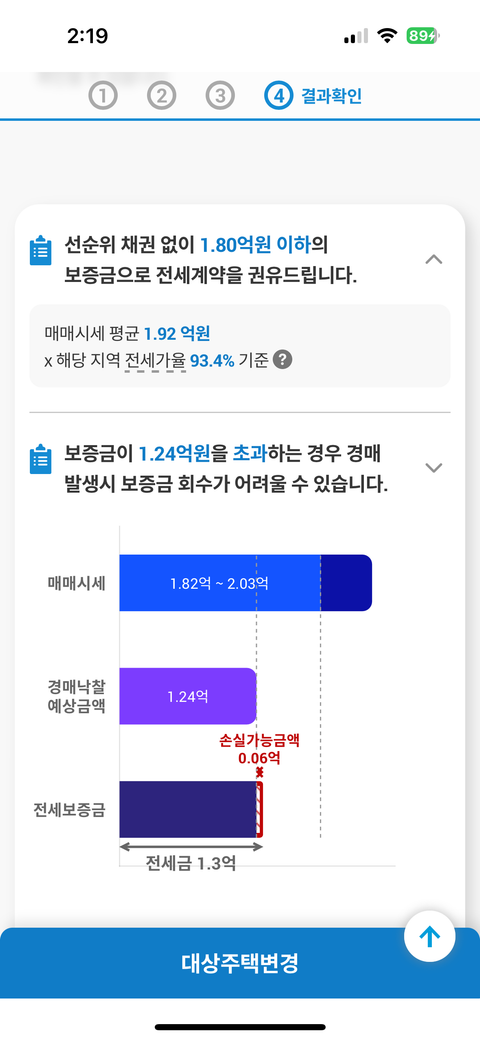Tap the red X loss marker
The image size is (480, 1040).
point(259,772)
